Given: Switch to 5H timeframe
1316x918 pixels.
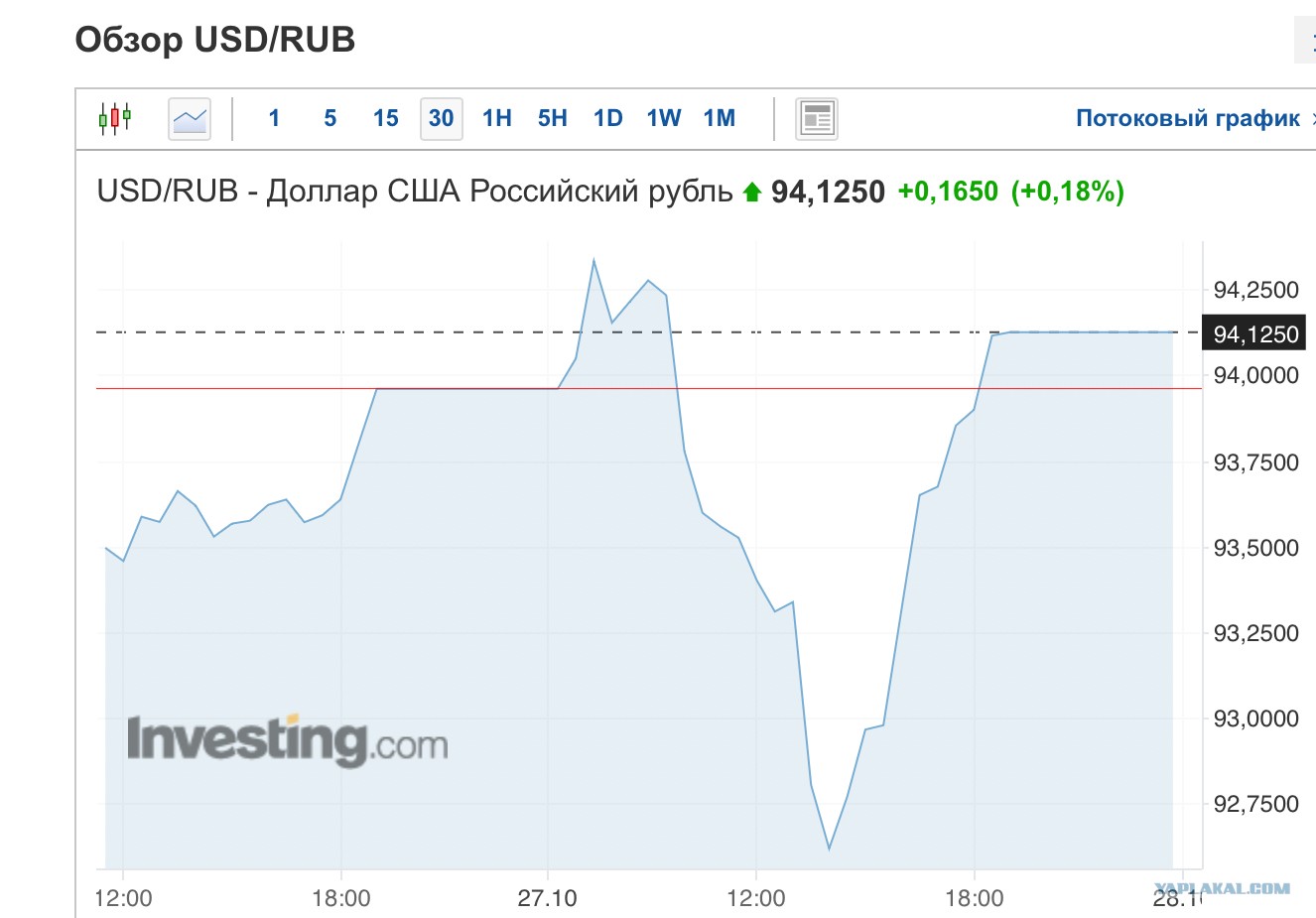Looking at the screenshot, I should (553, 119).
